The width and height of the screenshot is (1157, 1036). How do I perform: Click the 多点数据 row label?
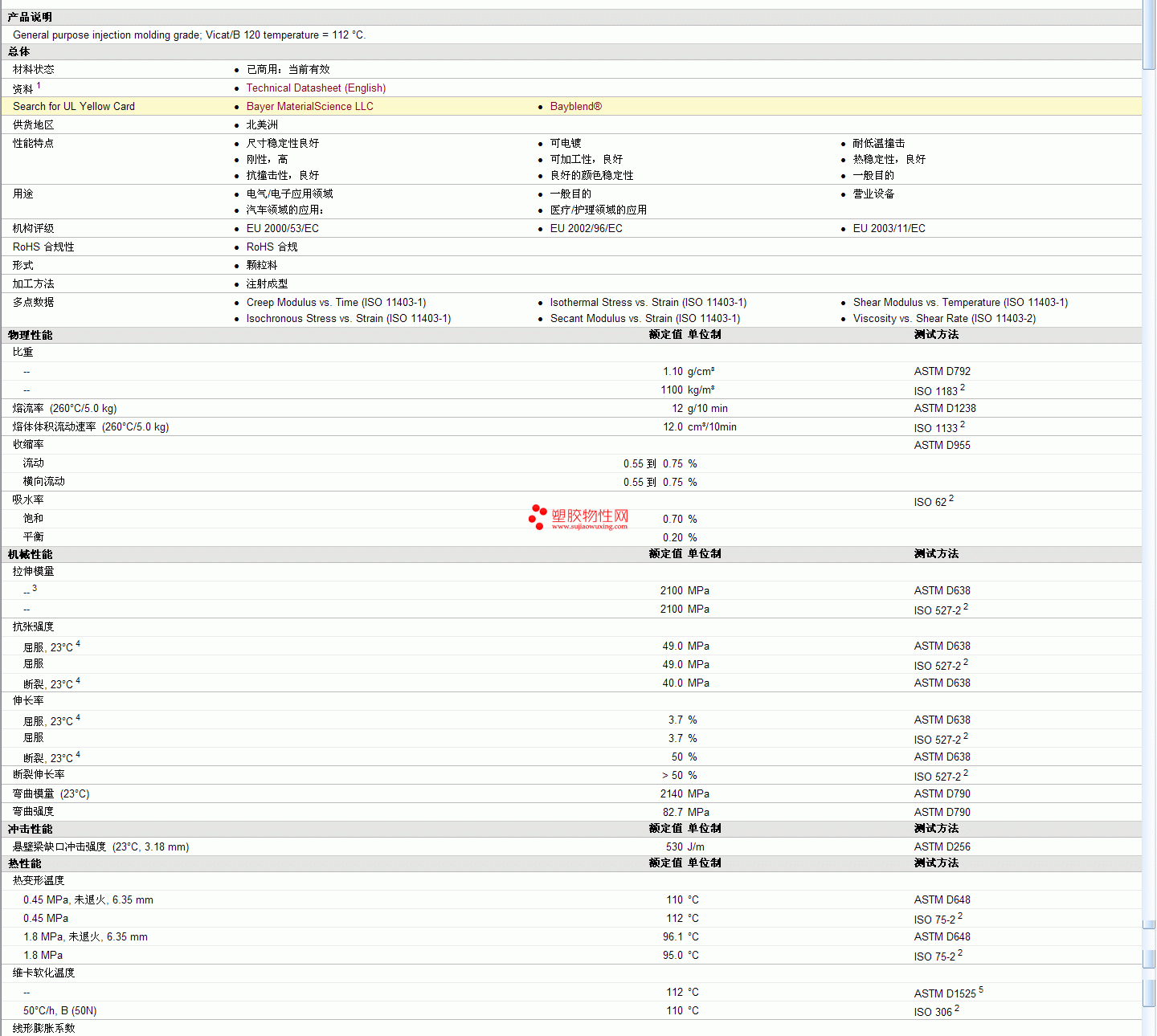pyautogui.click(x=34, y=303)
